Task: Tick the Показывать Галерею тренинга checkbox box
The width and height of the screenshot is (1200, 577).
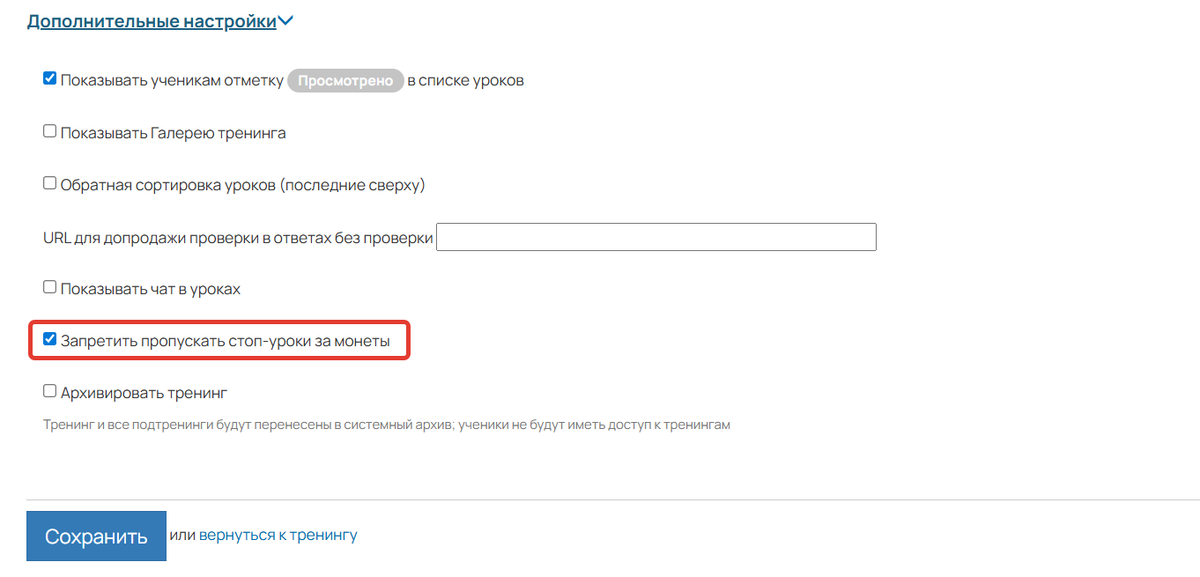Action: (50, 131)
